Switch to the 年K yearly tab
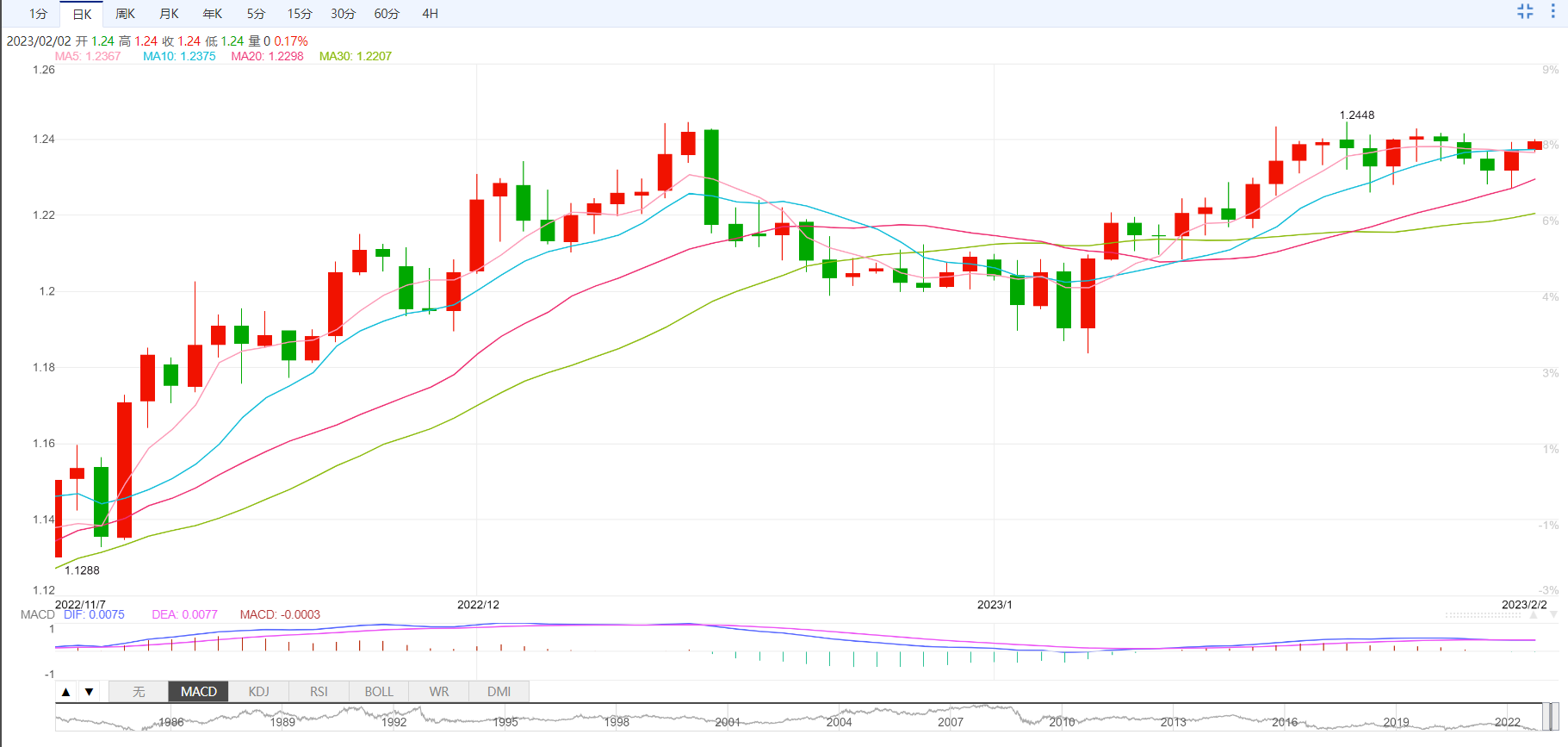1568x747 pixels. click(212, 14)
